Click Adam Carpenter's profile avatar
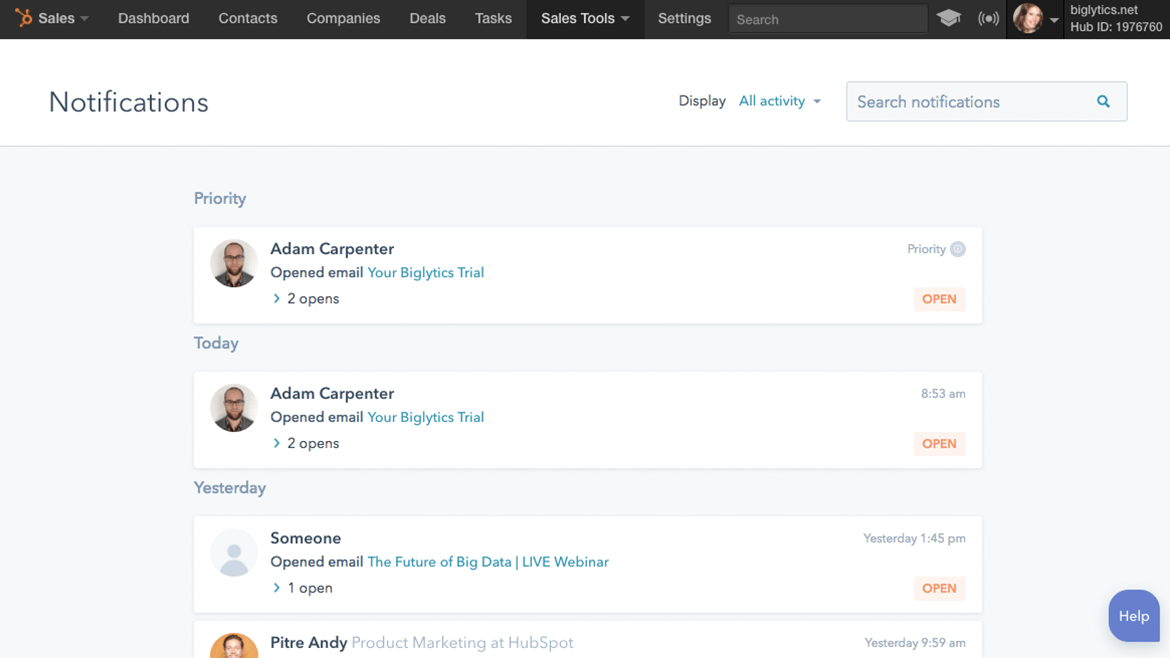Image resolution: width=1170 pixels, height=658 pixels. (x=233, y=263)
